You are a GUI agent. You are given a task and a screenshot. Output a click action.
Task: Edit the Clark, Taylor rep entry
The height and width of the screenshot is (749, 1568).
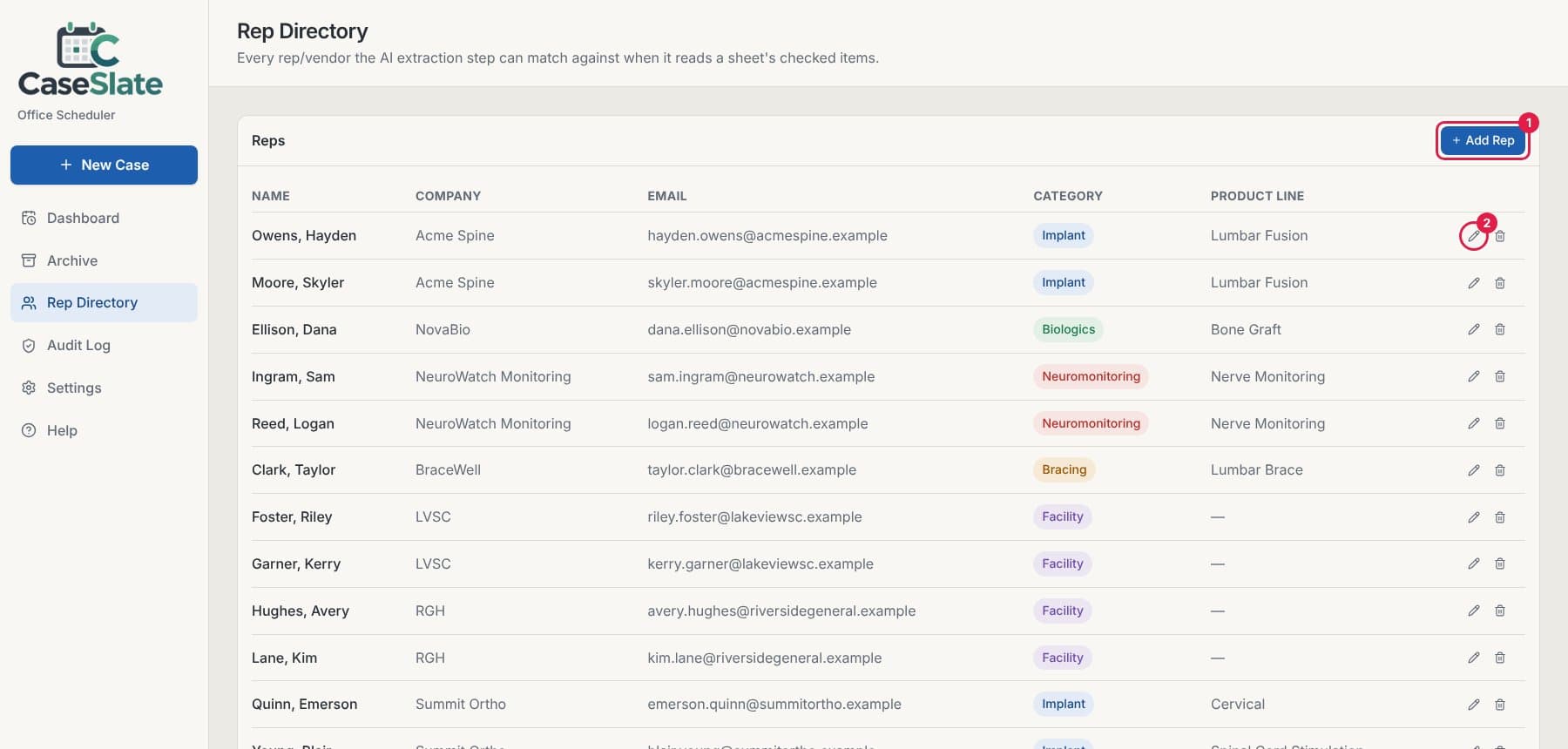(x=1473, y=470)
